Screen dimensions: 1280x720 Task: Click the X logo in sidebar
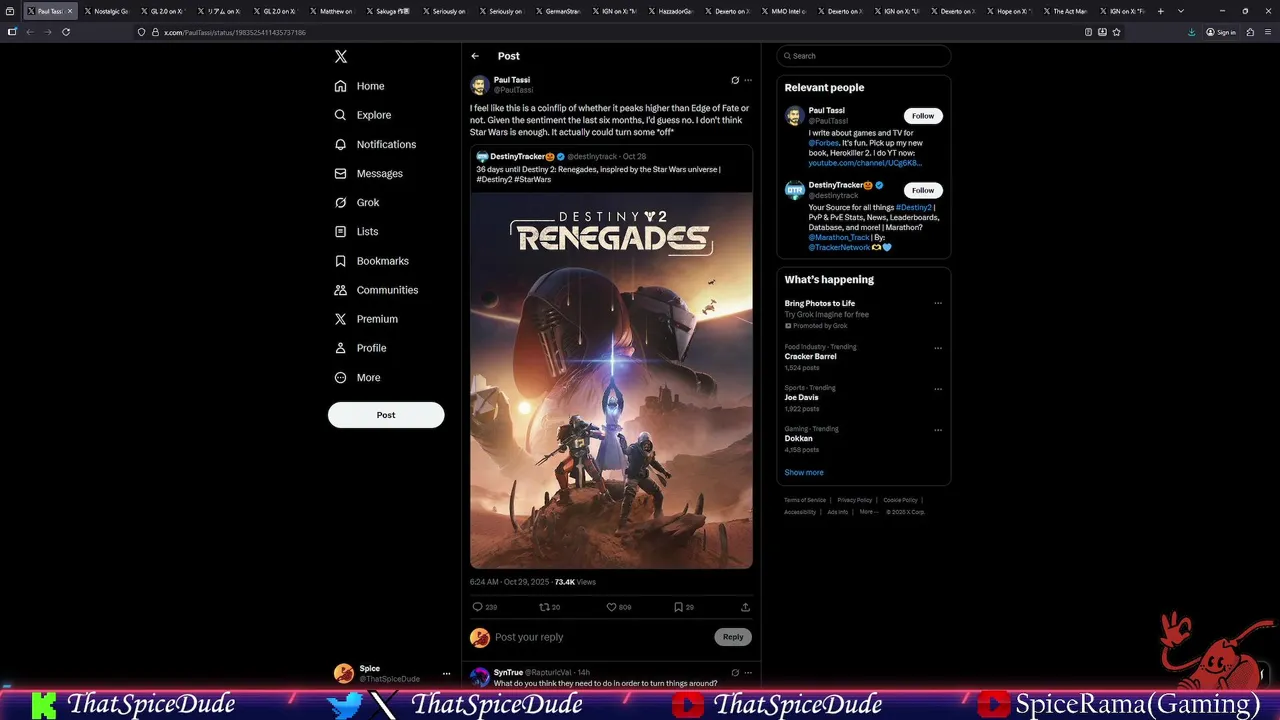click(x=341, y=57)
